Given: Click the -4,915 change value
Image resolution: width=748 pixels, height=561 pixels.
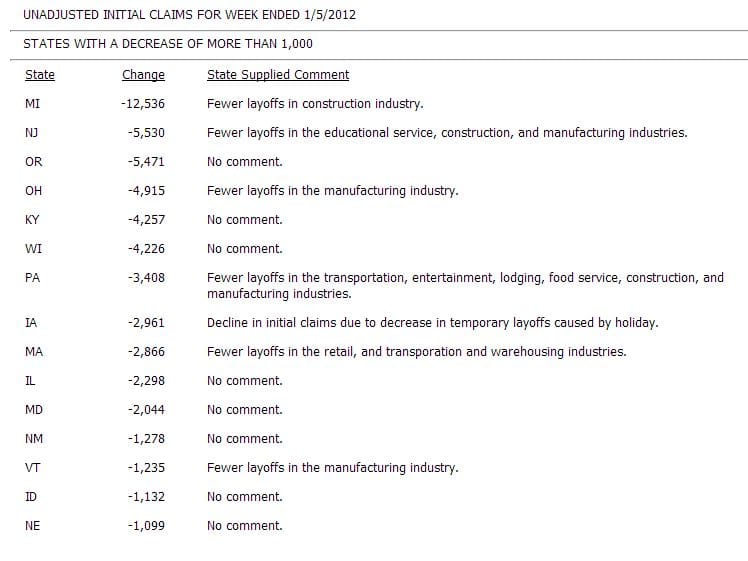Looking at the screenshot, I should [x=146, y=191].
